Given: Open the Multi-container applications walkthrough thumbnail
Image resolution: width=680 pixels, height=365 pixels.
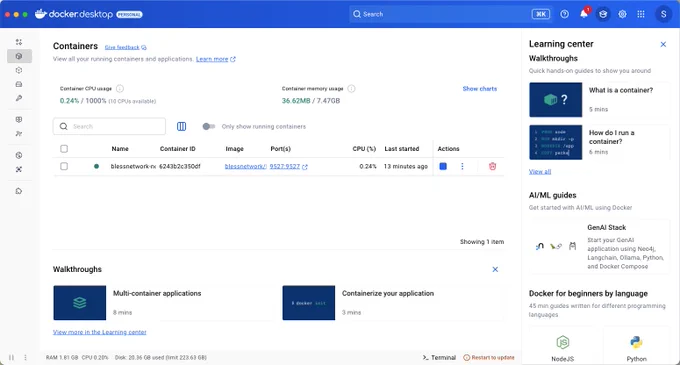Looking at the screenshot, I should coord(80,303).
